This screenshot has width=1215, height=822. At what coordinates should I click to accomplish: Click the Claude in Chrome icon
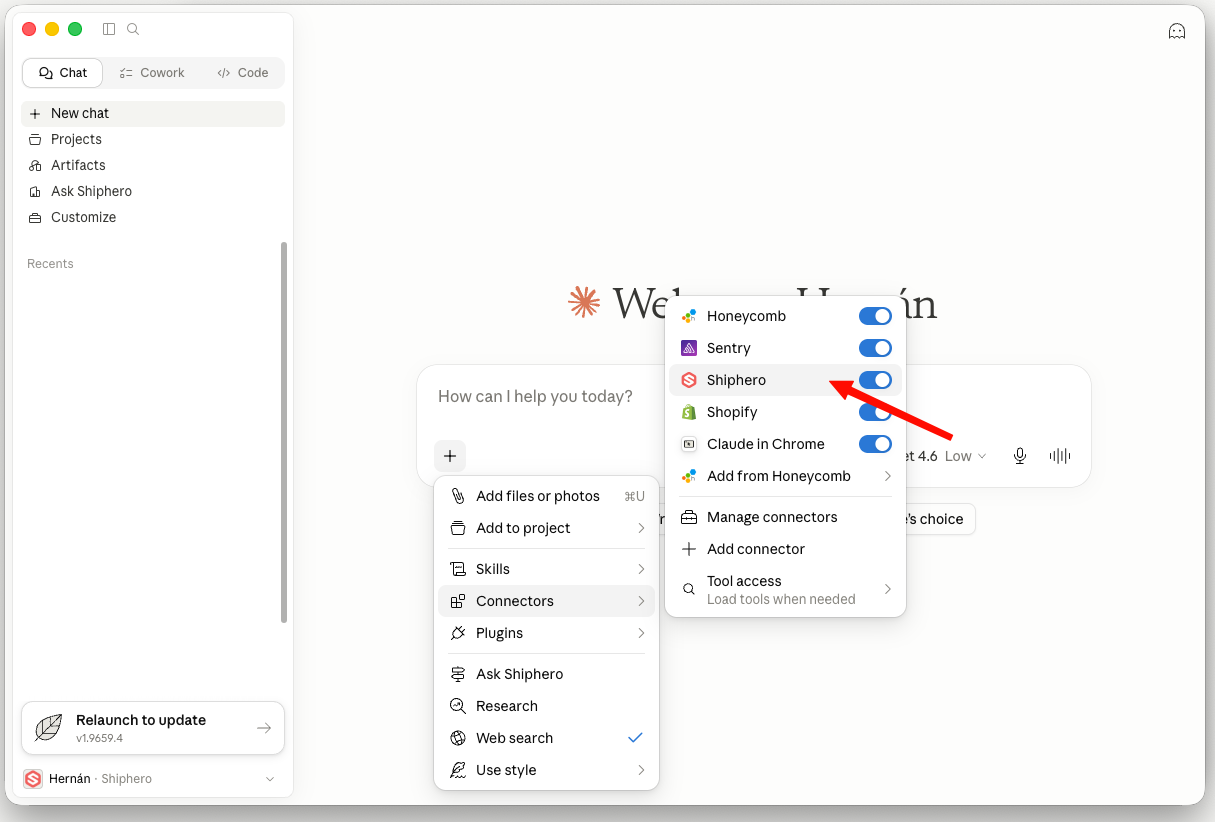[x=688, y=444]
